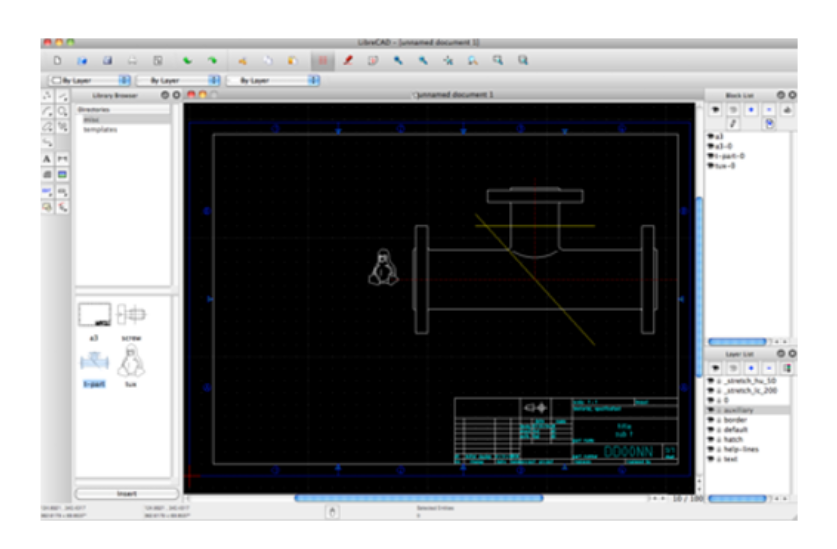Show all blocks with the Block List eye icon

(x=715, y=109)
